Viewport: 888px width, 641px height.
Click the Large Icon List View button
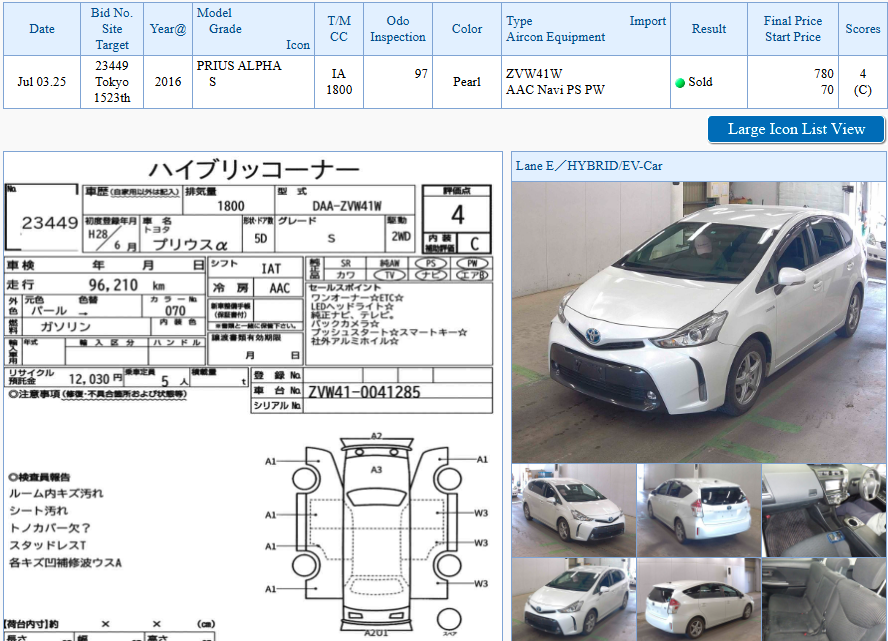click(x=796, y=130)
